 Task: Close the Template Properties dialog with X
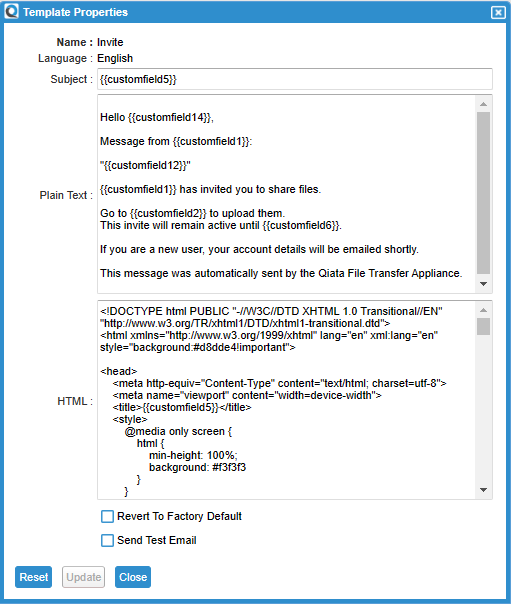[498, 12]
